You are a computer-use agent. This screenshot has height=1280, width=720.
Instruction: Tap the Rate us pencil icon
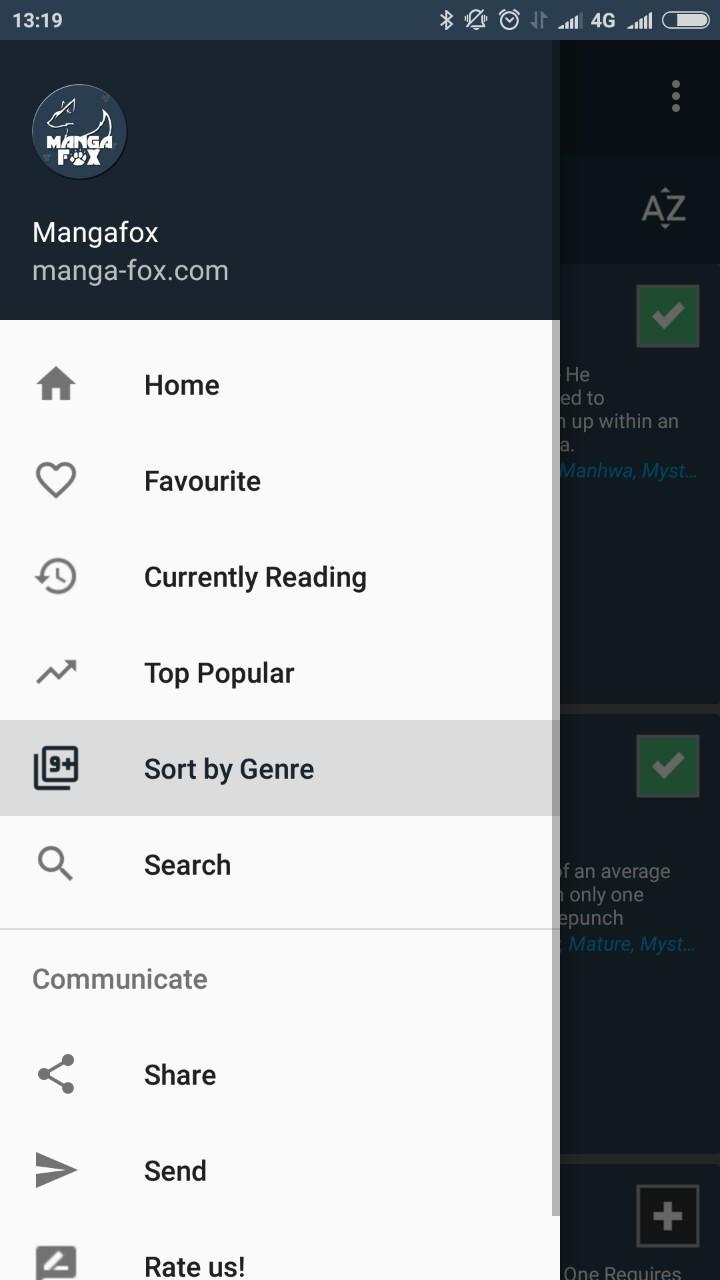click(56, 1263)
